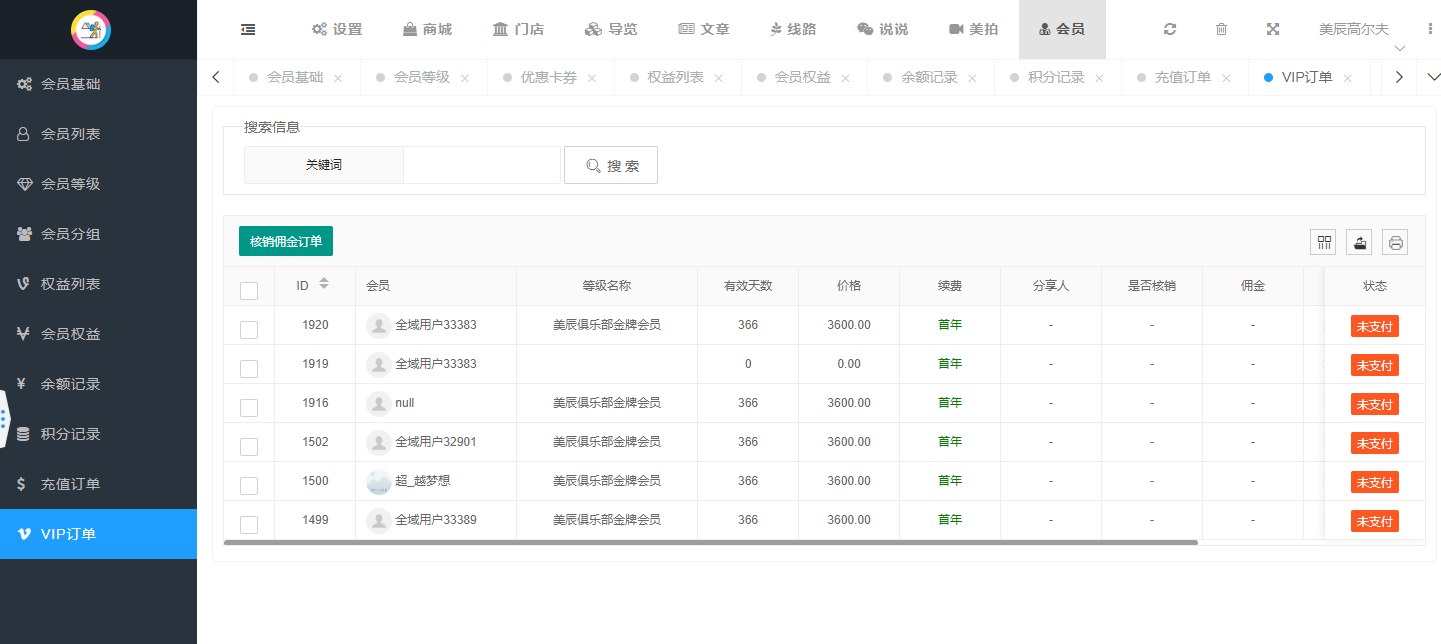Close the 会员等级 tab

point(464,78)
